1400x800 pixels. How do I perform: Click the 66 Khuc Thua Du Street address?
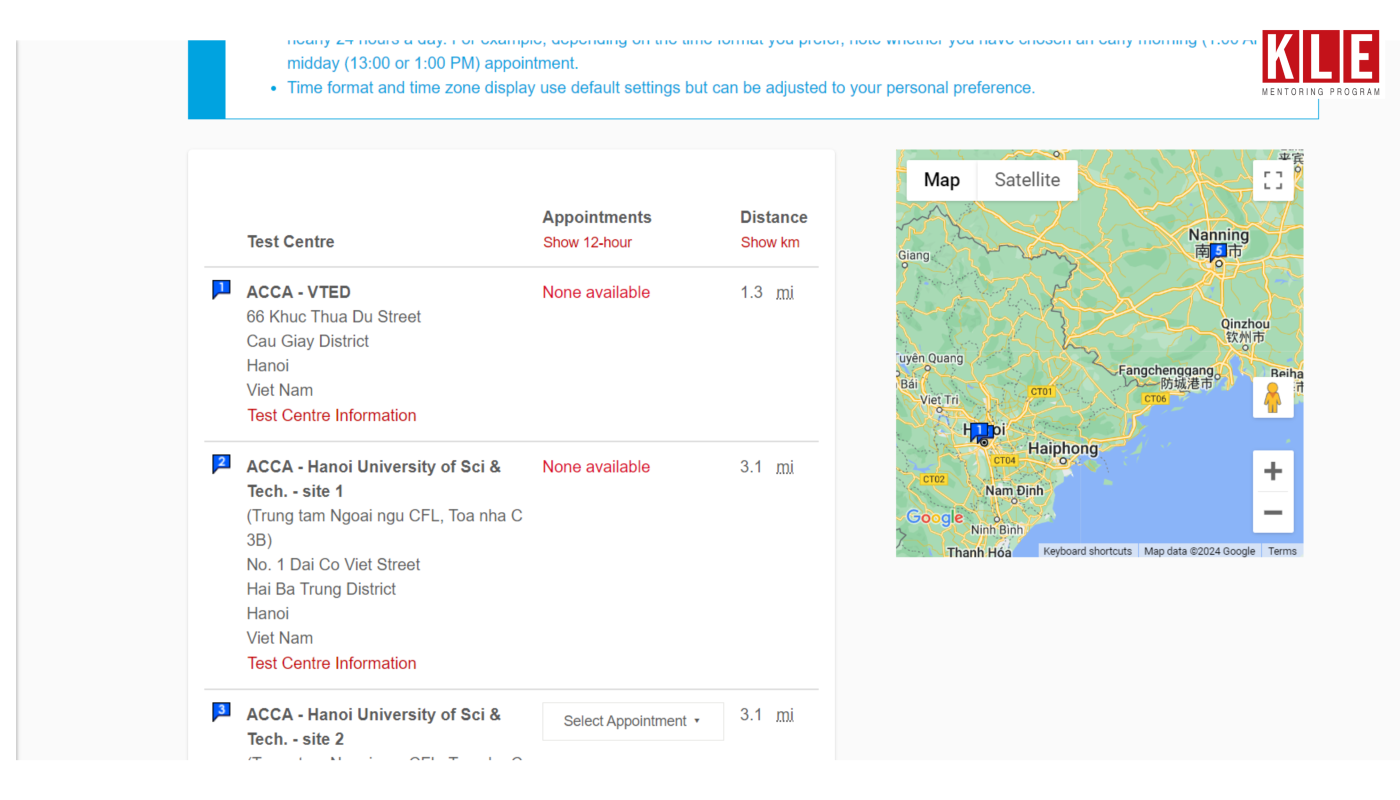tap(334, 316)
